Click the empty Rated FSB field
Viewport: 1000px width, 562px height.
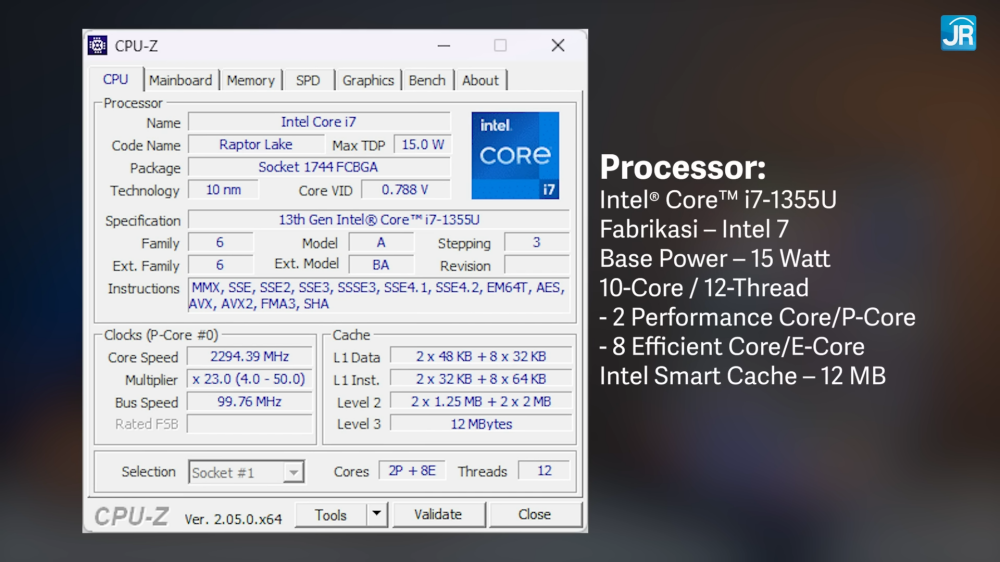click(249, 424)
